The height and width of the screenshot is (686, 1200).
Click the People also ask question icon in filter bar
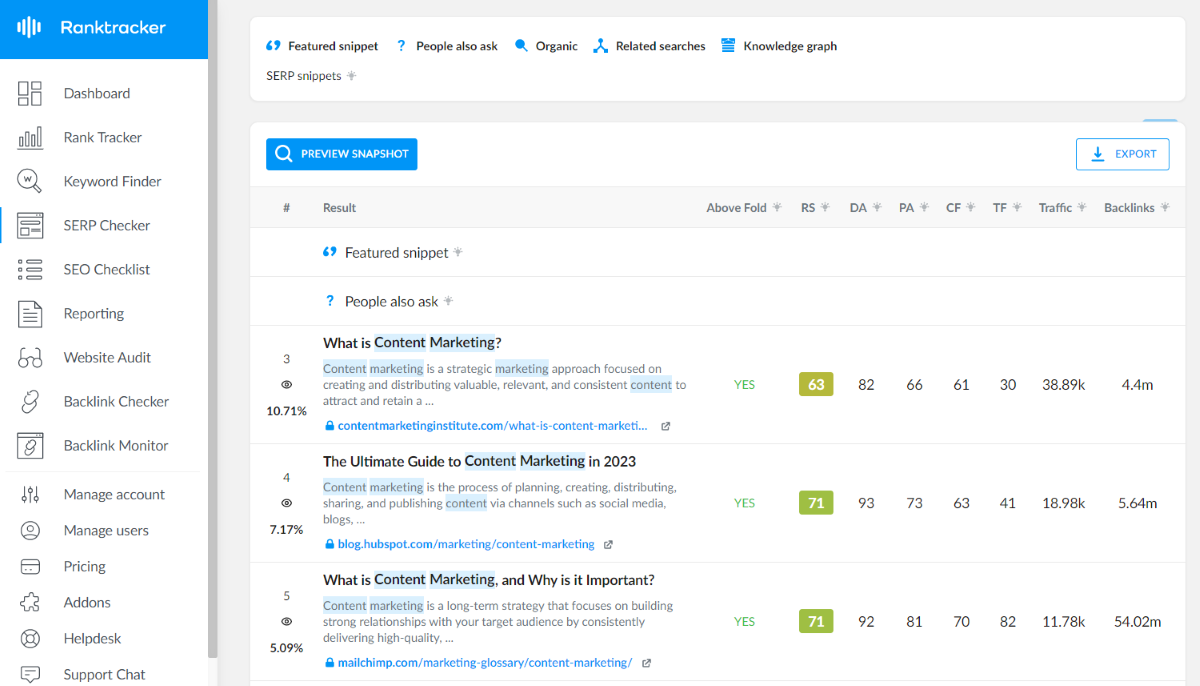click(x=401, y=46)
